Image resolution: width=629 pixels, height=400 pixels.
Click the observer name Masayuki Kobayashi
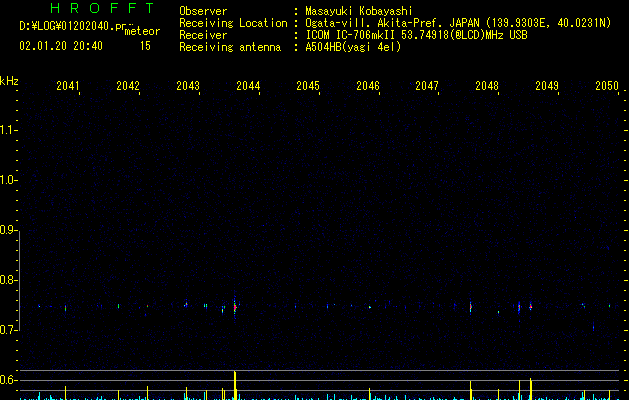pyautogui.click(x=359, y=11)
